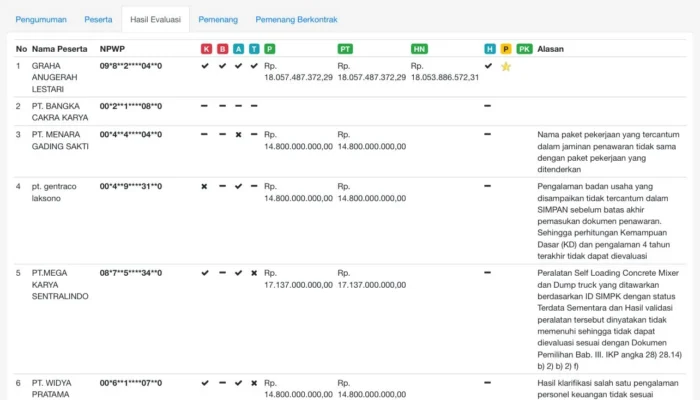700x400 pixels.
Task: Select participant PT.MEGA KARYA SENTRALINDO
Action: coord(60,284)
